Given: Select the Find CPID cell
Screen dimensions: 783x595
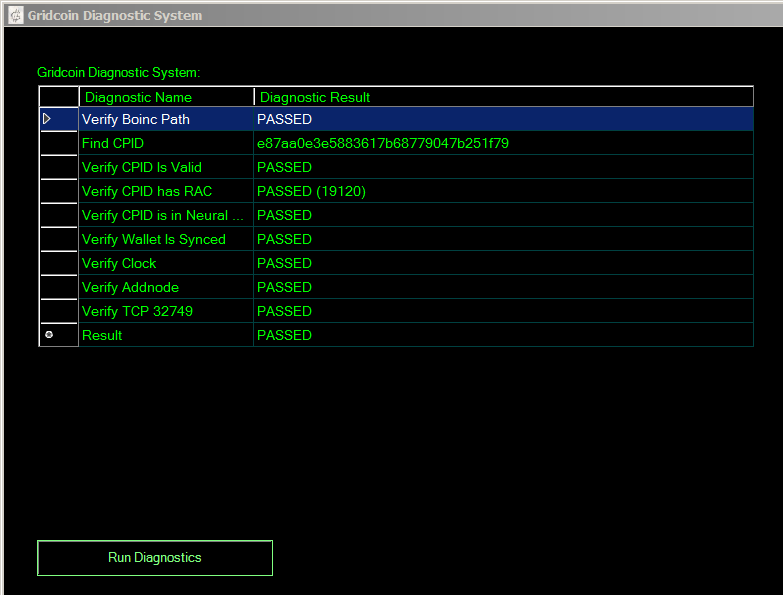Looking at the screenshot, I should point(165,143).
